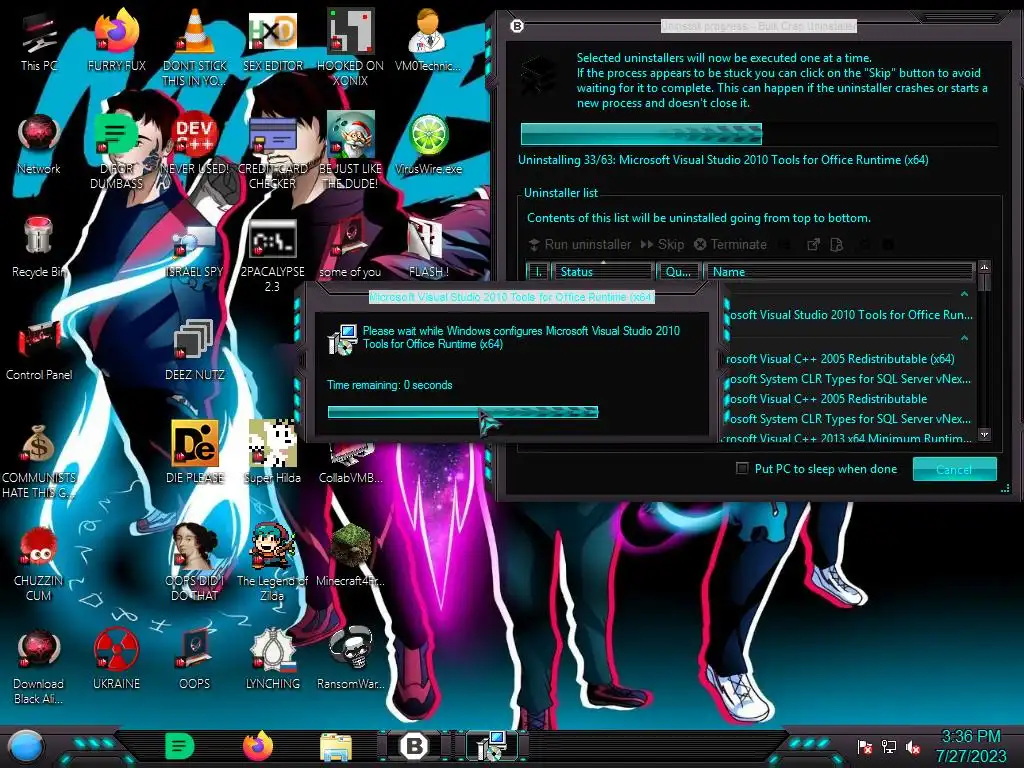1024x768 pixels.
Task: Click the Uninstalling 33/63 status text
Action: click(723, 159)
